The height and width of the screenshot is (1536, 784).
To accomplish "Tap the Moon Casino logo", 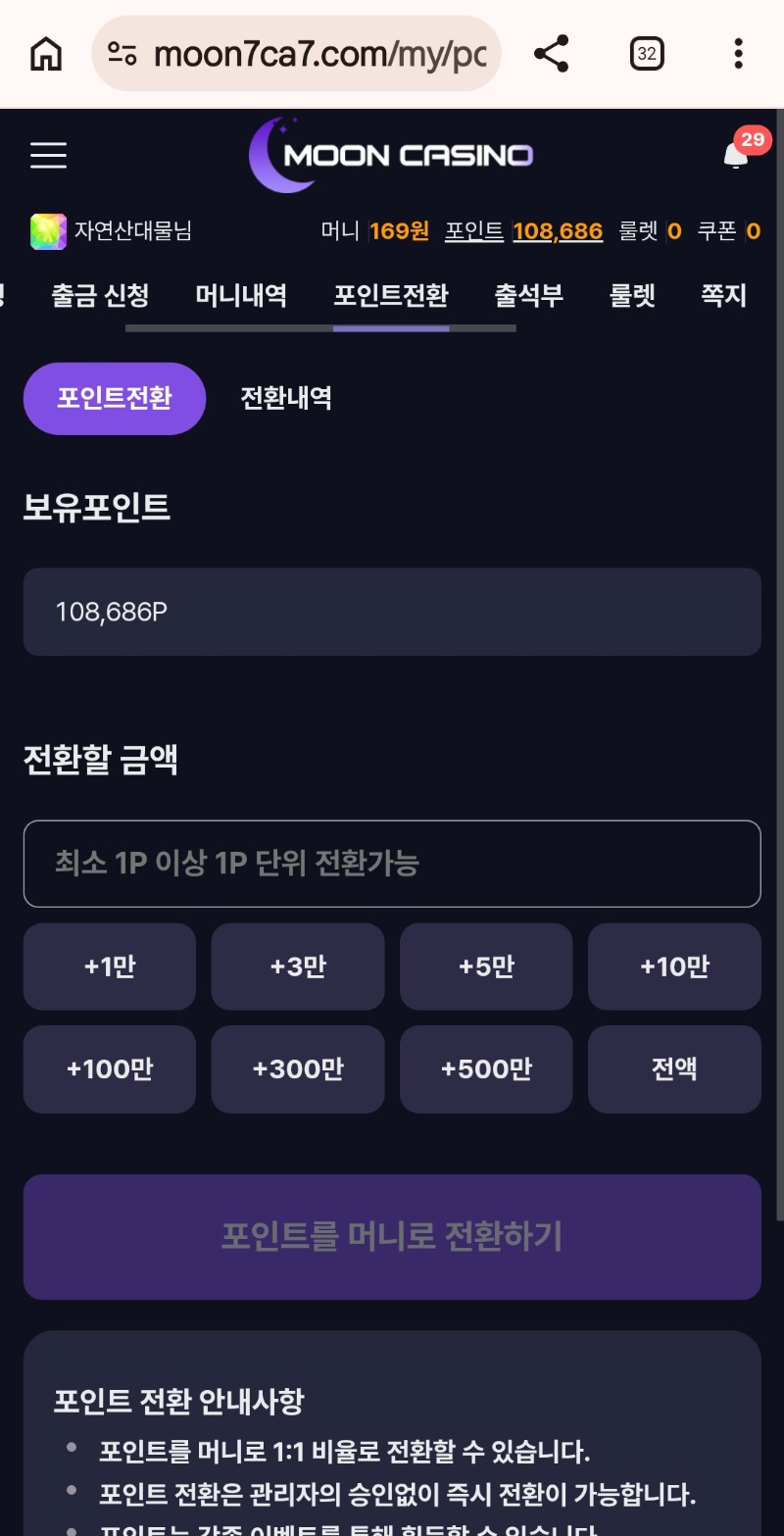I will pyautogui.click(x=392, y=155).
